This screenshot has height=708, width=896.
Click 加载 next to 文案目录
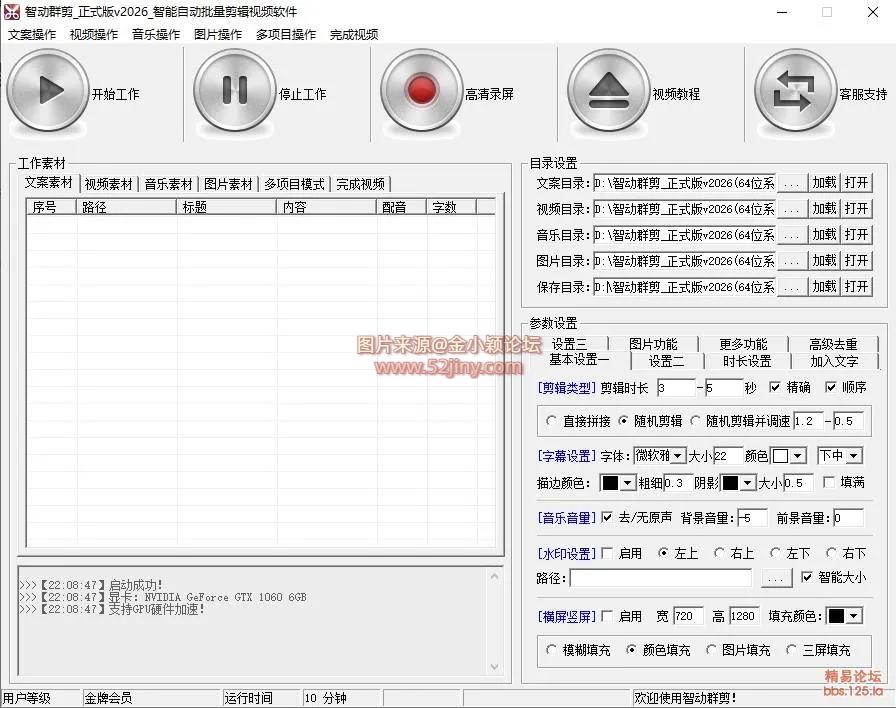pos(823,183)
